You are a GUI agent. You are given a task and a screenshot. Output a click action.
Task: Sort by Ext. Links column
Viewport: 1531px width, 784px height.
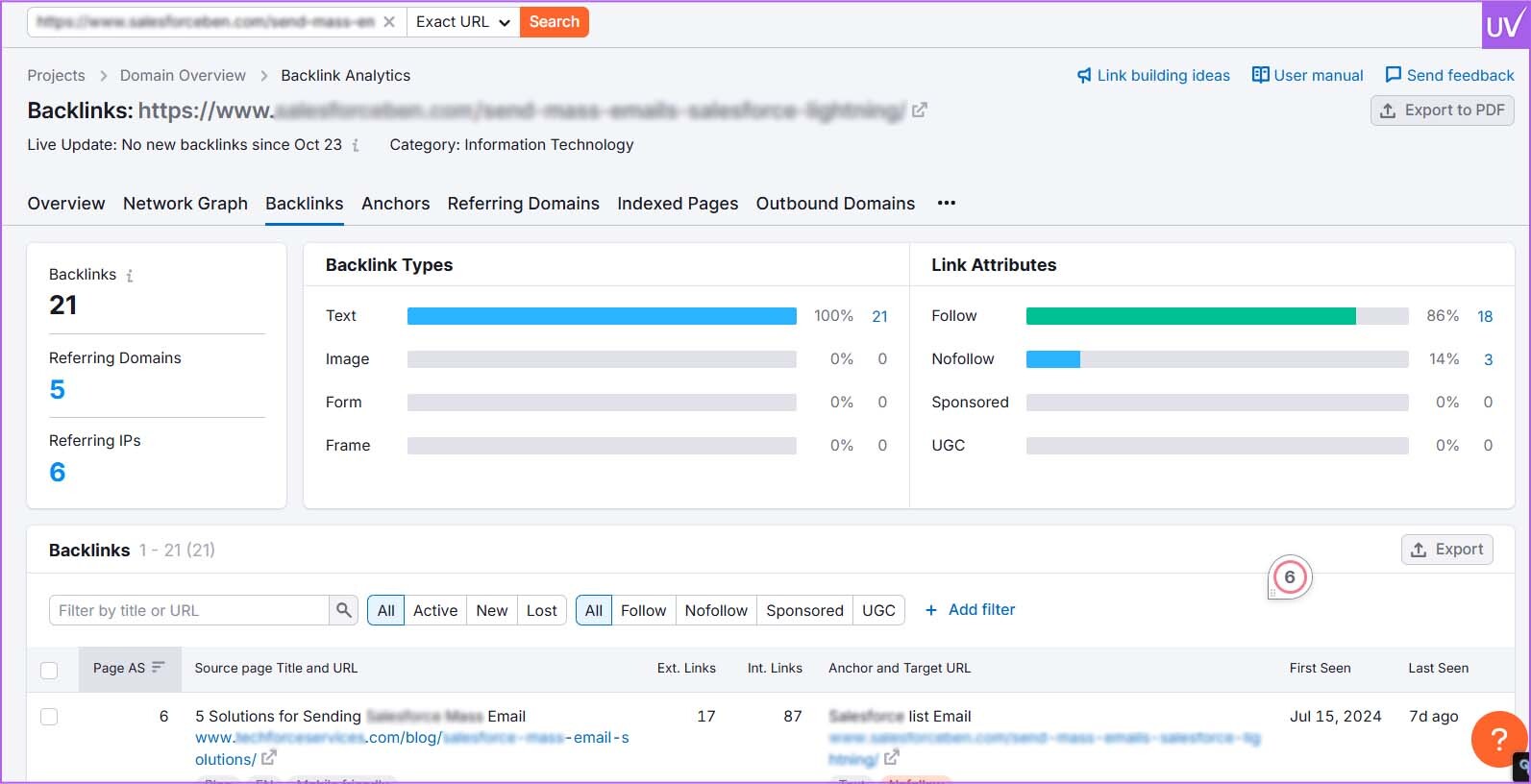686,668
